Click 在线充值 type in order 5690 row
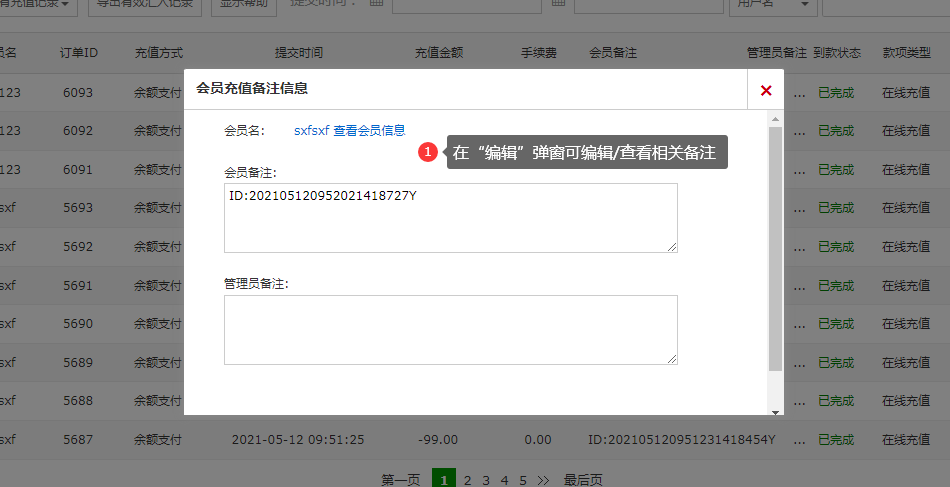Screen dimensions: 950x487 pyautogui.click(x=906, y=323)
